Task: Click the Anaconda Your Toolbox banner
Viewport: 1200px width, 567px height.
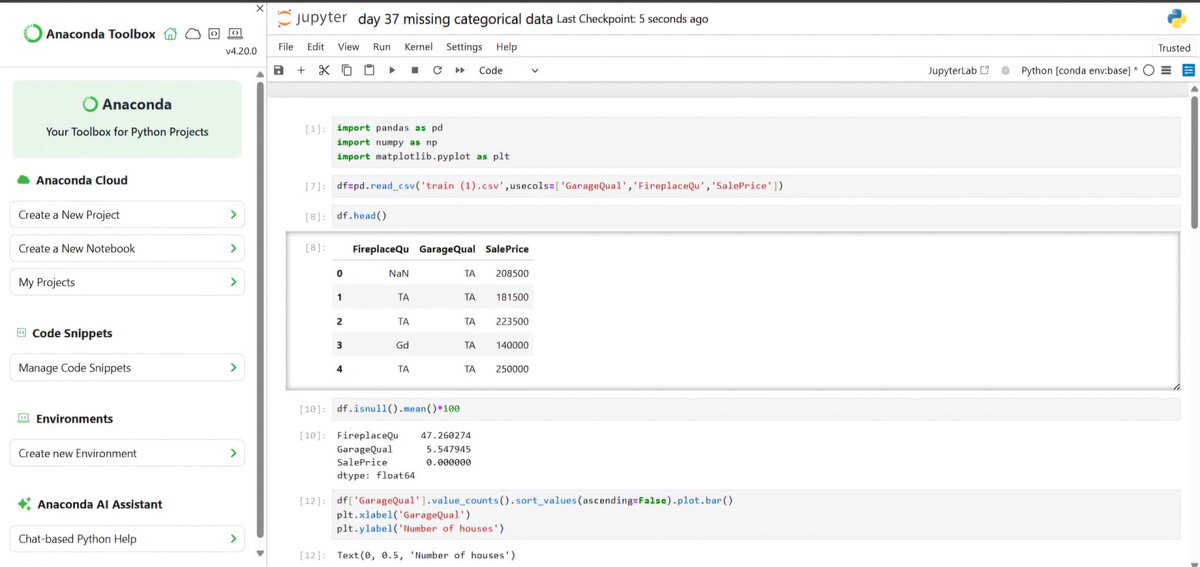Action: 127,119
